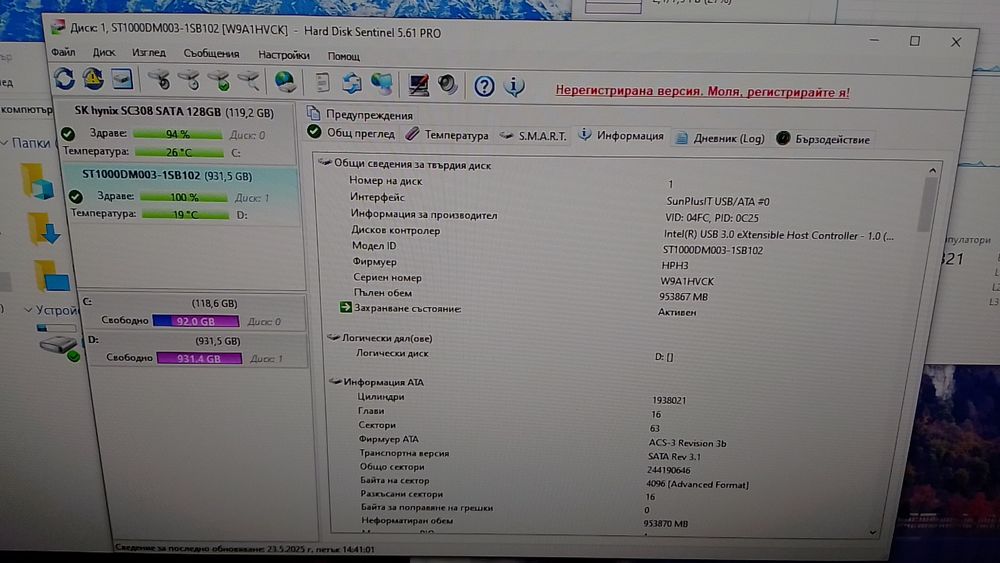Image resolution: width=1000 pixels, height=563 pixels.
Task: Start extended self-test via disk-with-clock icon
Action: click(x=189, y=80)
